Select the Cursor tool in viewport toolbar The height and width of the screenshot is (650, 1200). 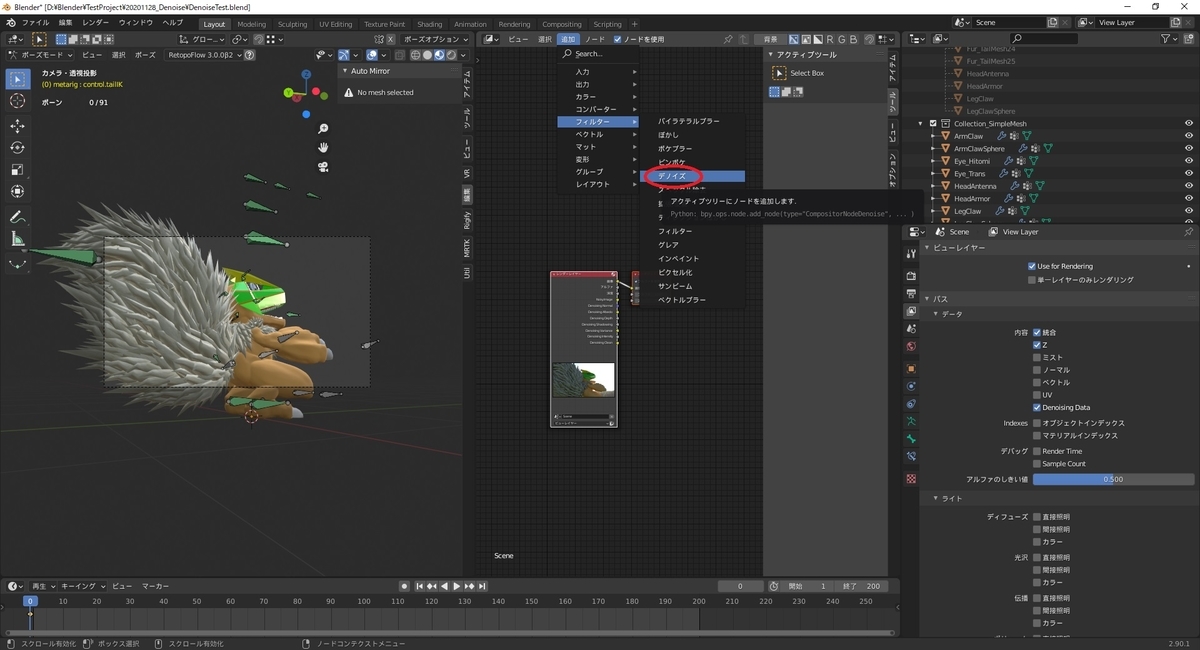click(x=18, y=101)
